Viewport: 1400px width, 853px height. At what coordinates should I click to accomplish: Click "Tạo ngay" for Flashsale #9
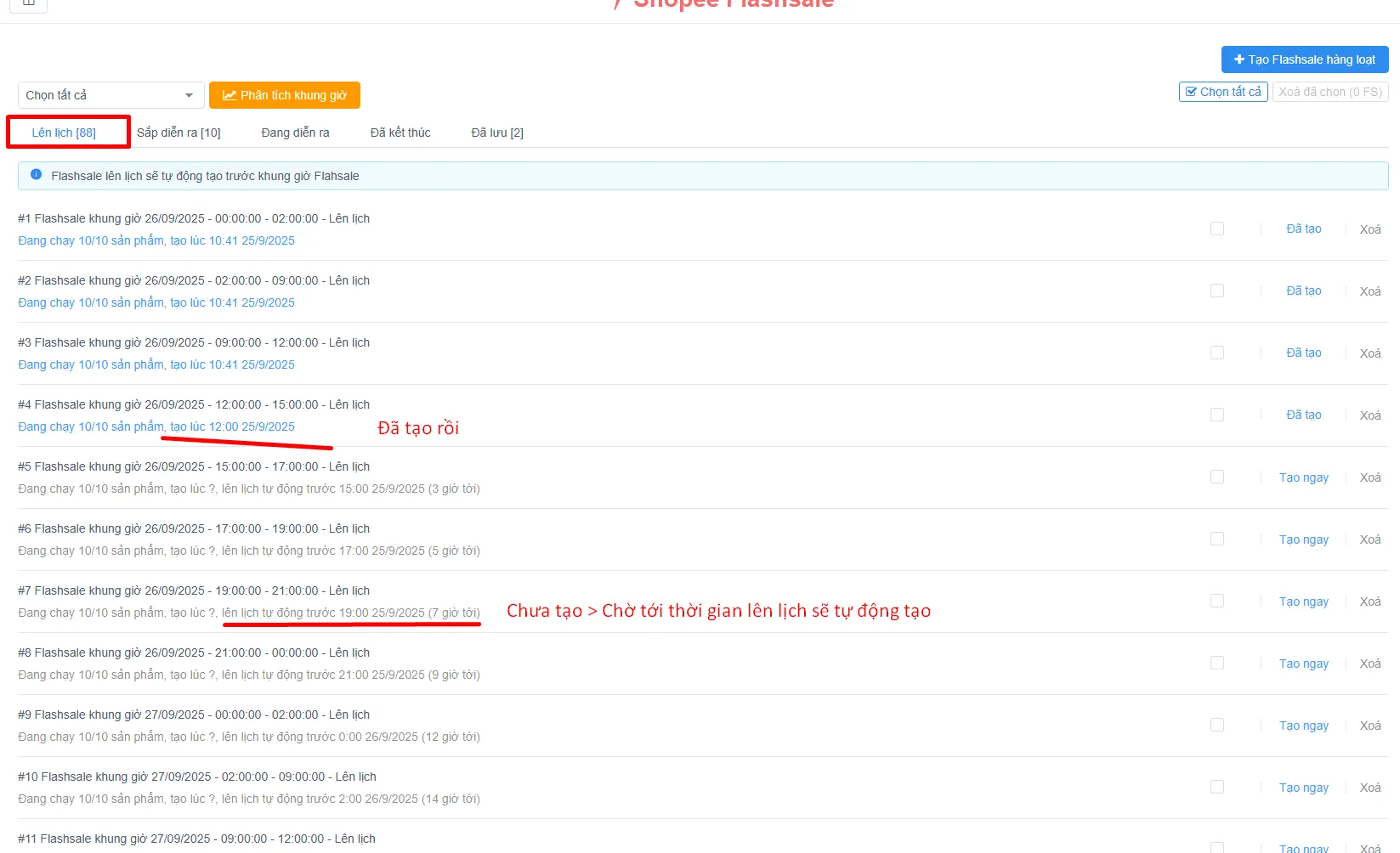1303,726
